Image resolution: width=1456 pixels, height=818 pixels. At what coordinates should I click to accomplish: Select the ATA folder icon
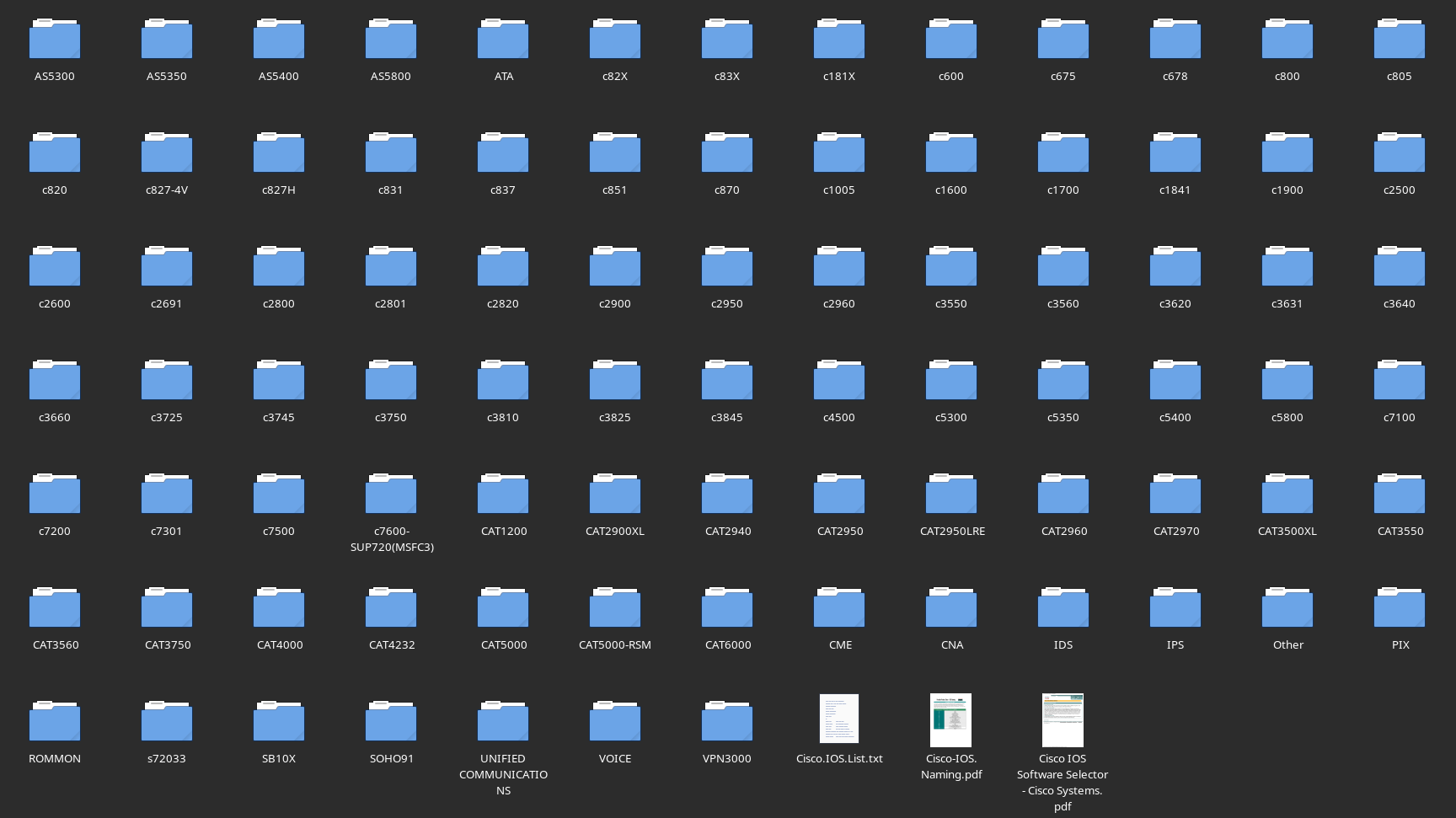pos(503,40)
